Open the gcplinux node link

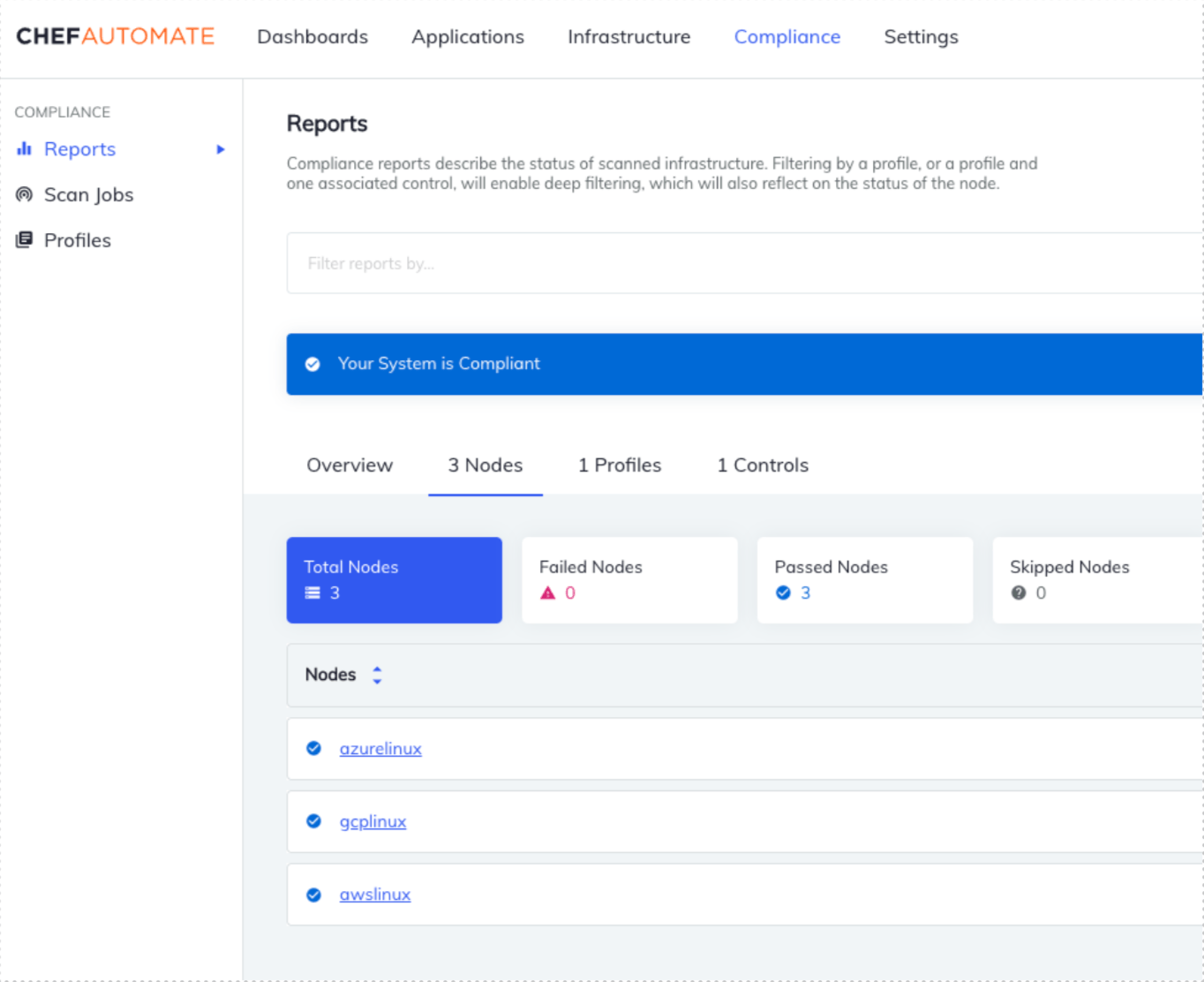pyautogui.click(x=372, y=821)
